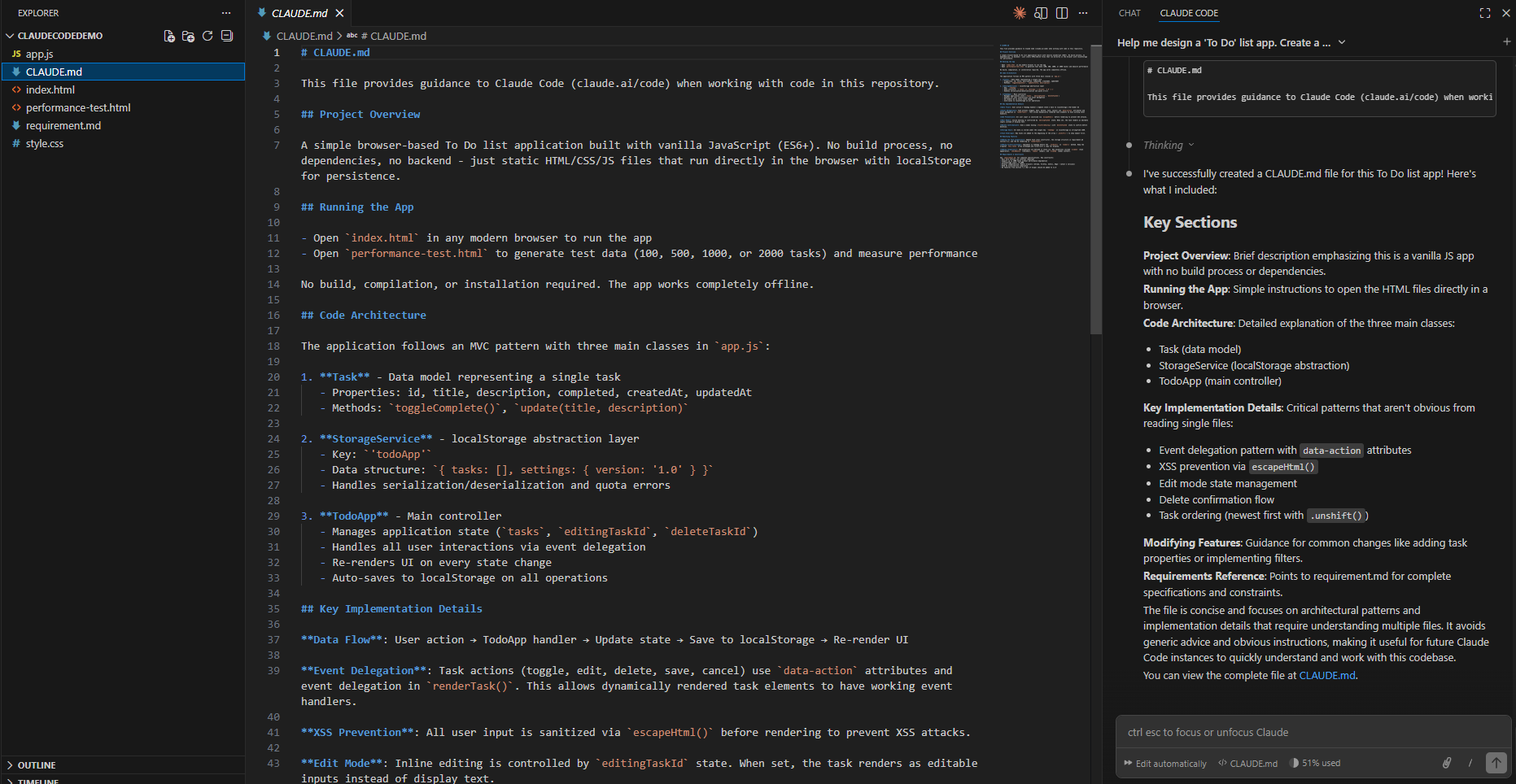The width and height of the screenshot is (1516, 784).
Task: Open the Markdown preview to the side
Action: [x=1041, y=13]
